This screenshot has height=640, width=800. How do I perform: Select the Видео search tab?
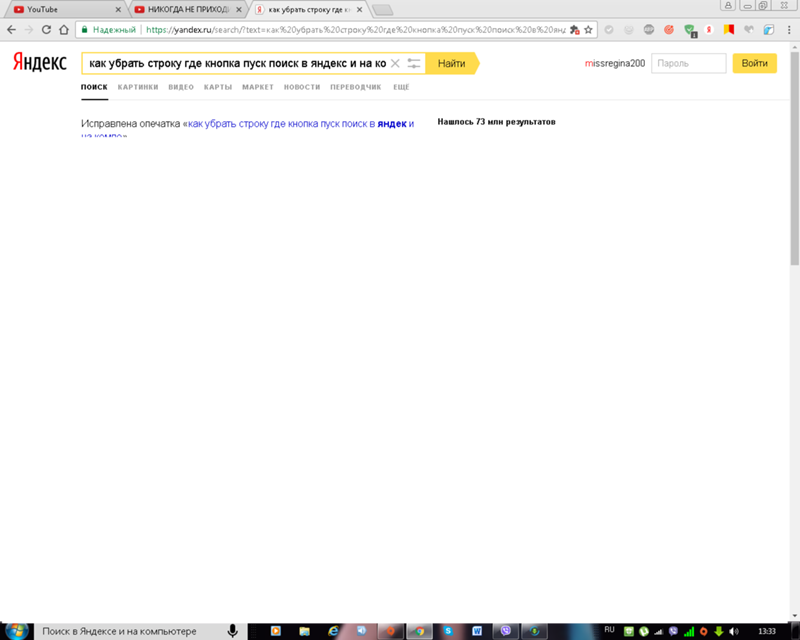[x=181, y=87]
